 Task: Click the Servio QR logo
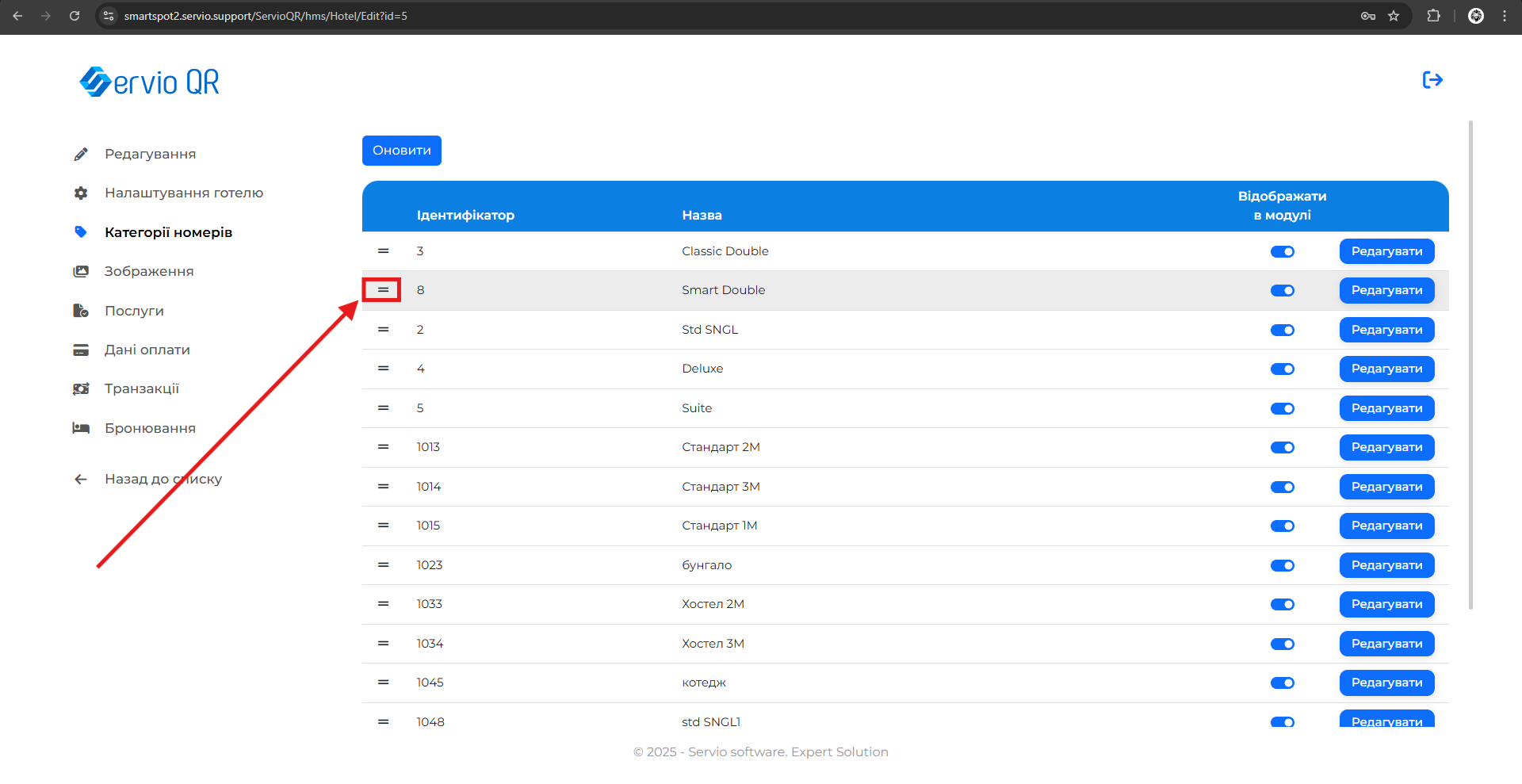tap(150, 82)
